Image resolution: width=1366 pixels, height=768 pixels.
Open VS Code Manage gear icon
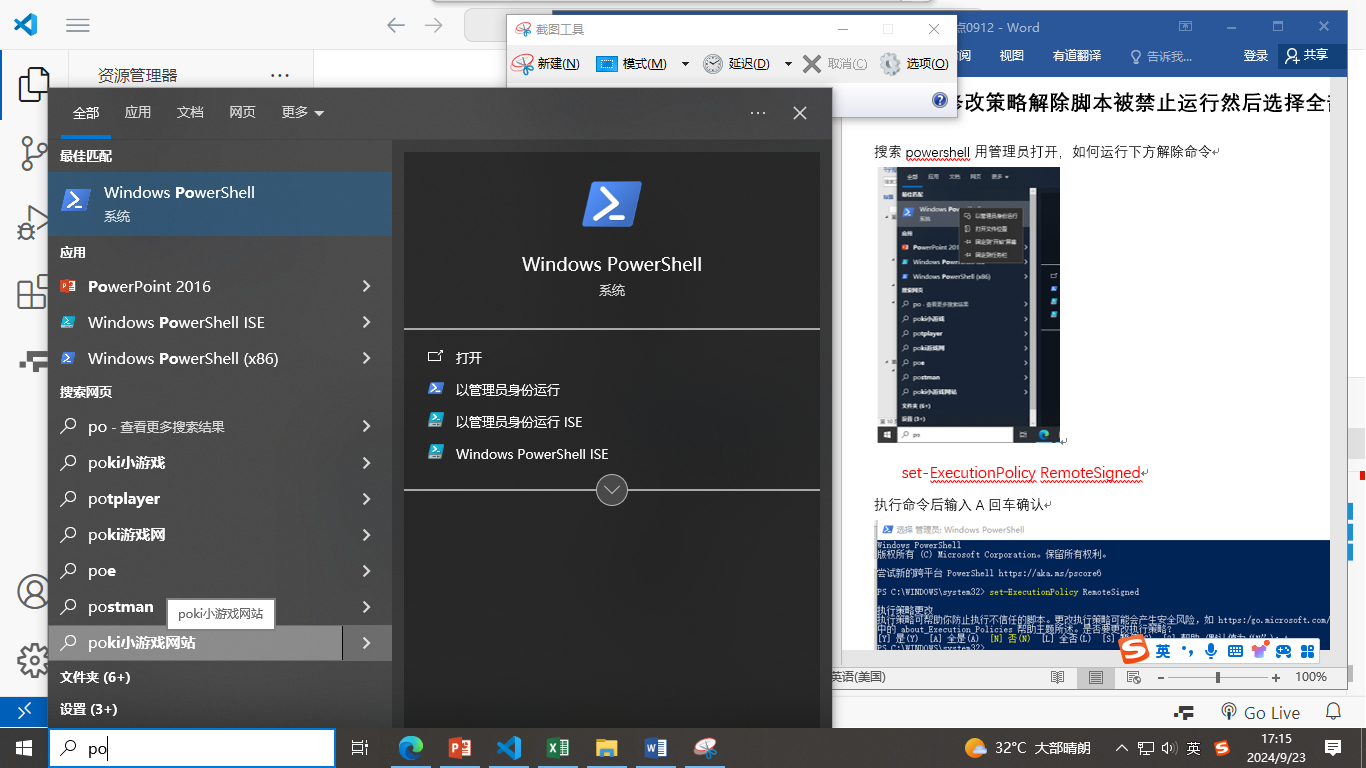pyautogui.click(x=34, y=660)
